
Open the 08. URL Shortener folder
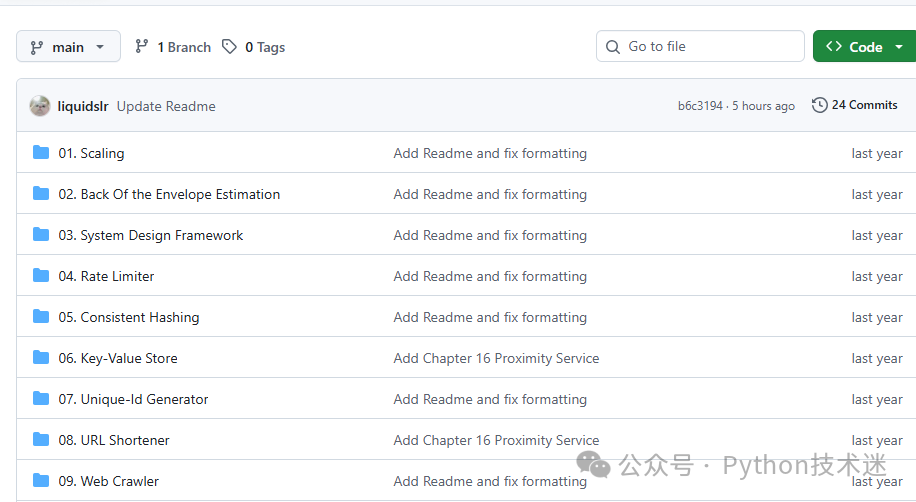[x=114, y=440]
